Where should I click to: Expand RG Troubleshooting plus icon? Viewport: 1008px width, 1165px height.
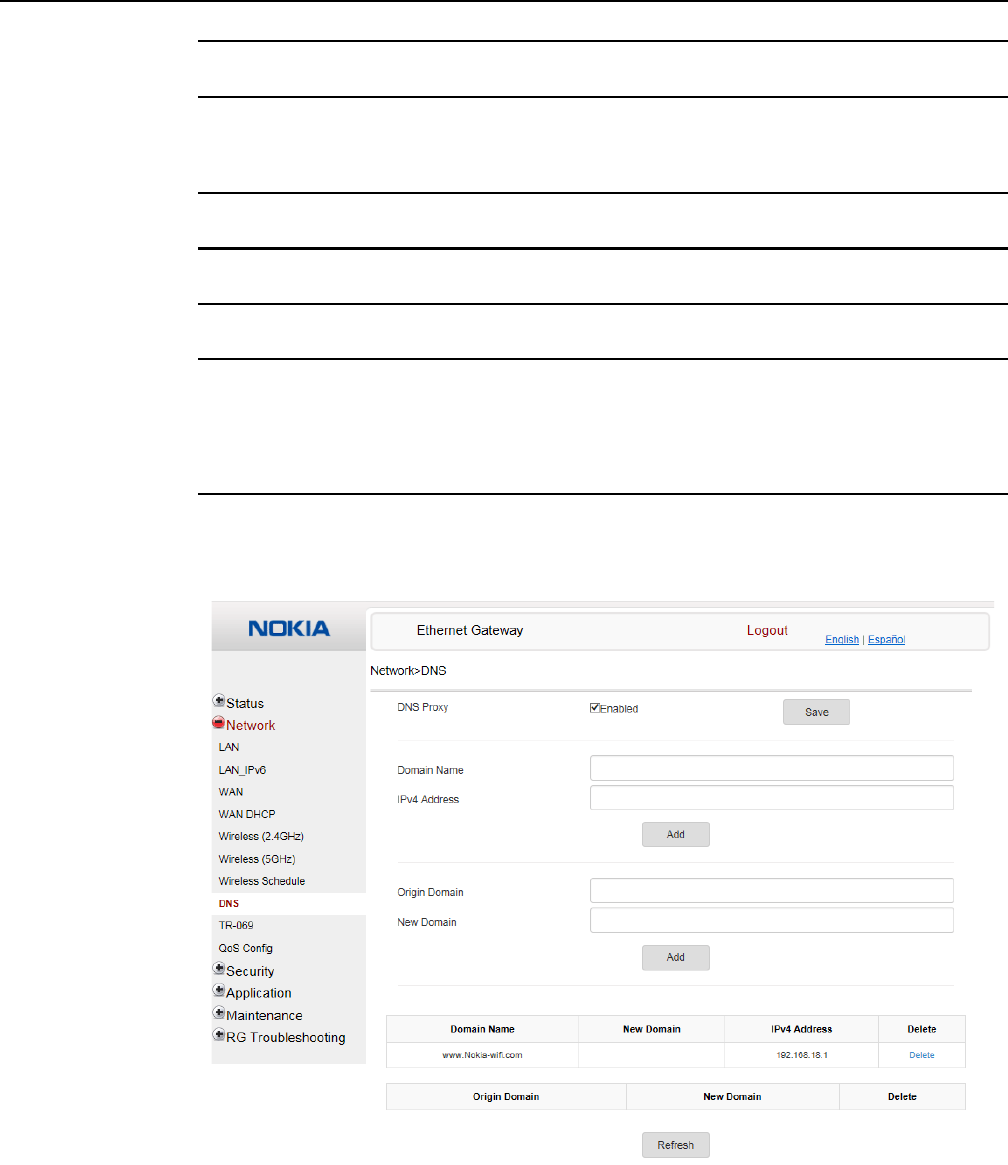pos(218,1034)
